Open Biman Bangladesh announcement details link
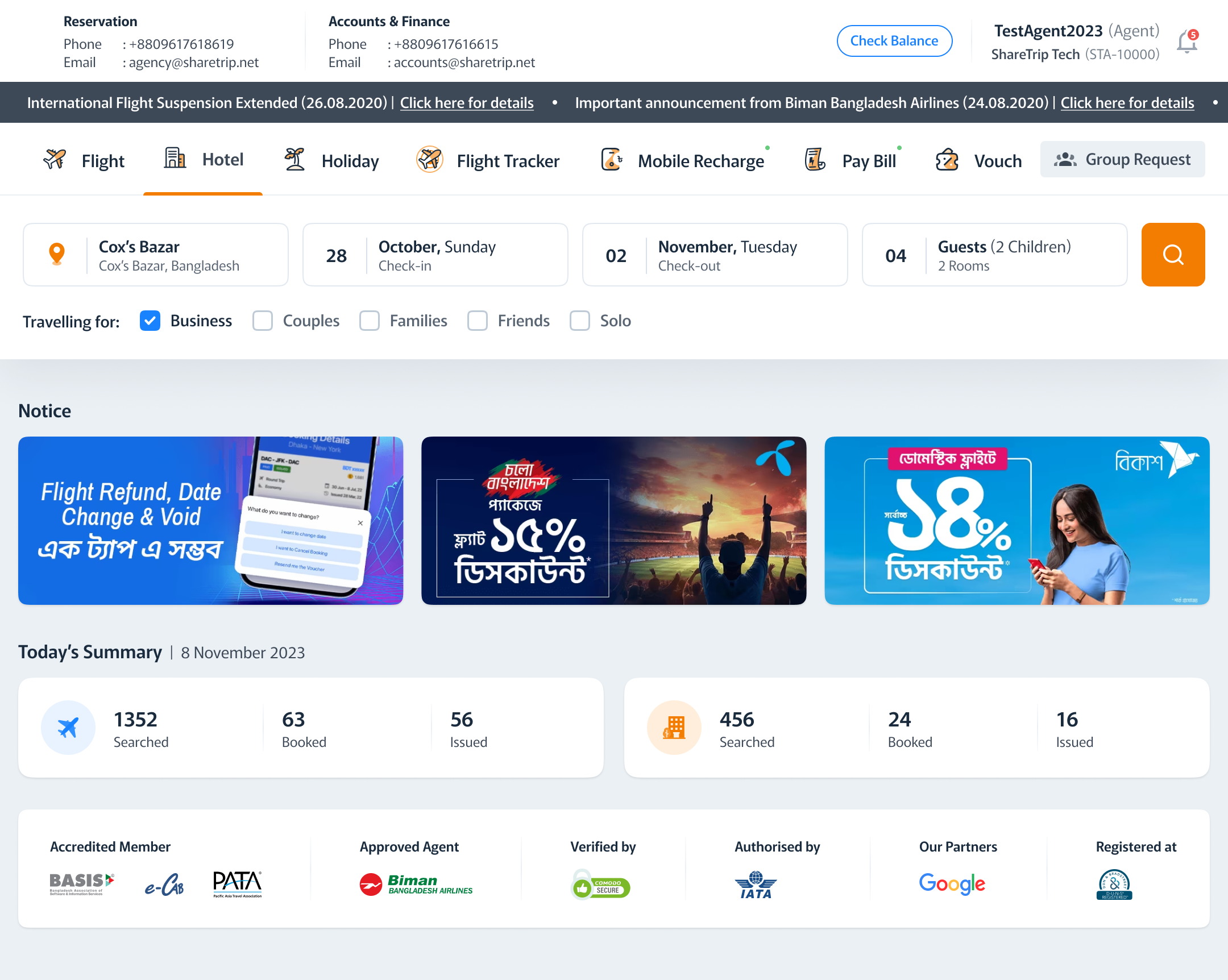Viewport: 1228px width, 980px height. pyautogui.click(x=1127, y=102)
